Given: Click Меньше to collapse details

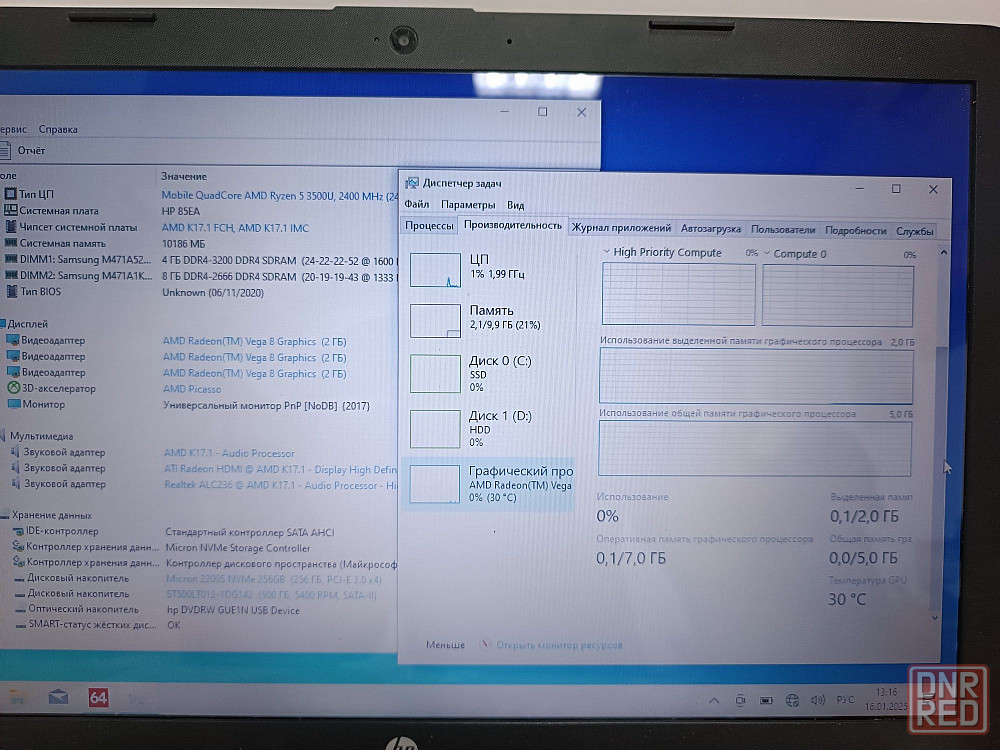Looking at the screenshot, I should tap(445, 645).
